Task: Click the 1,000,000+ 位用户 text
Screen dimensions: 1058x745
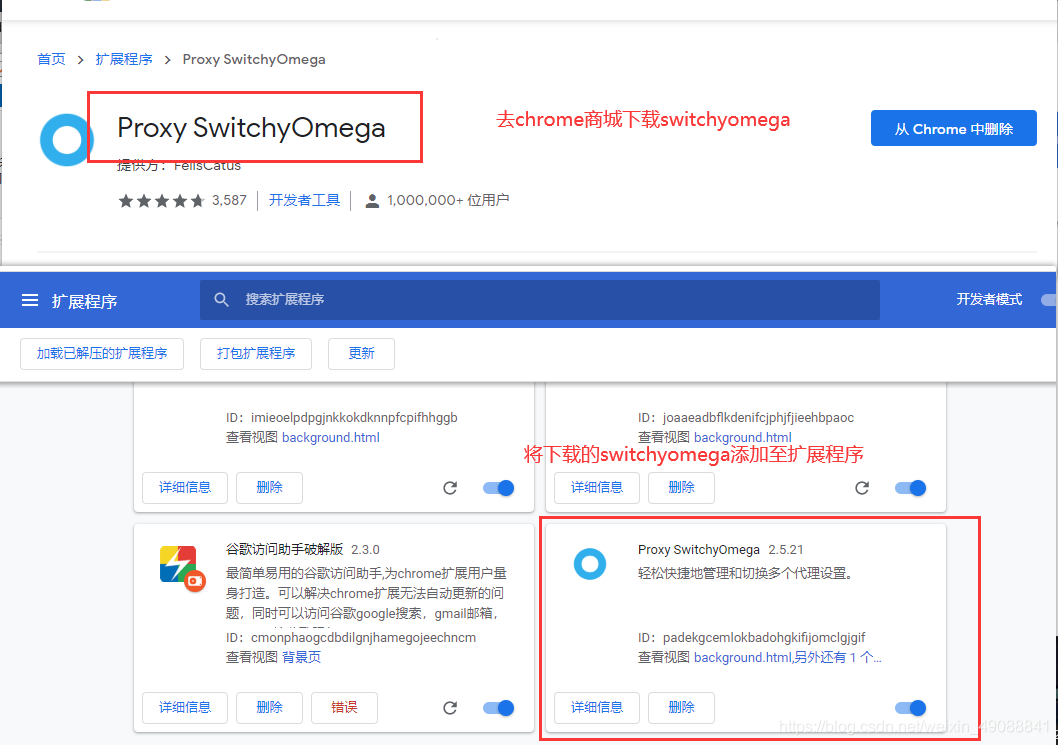Action: tap(448, 200)
